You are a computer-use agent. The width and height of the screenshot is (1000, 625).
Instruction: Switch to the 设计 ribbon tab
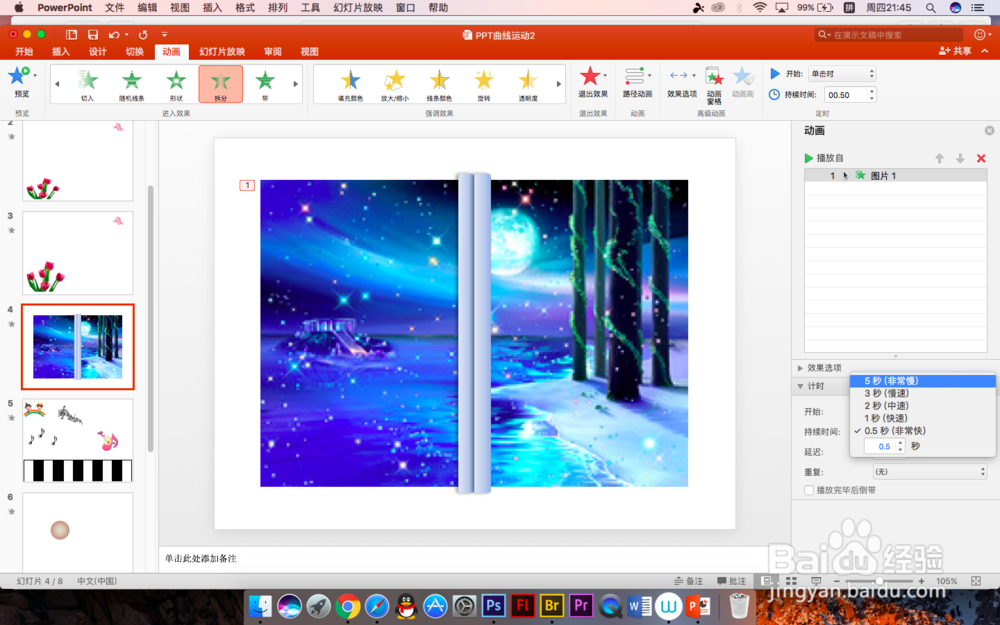98,52
